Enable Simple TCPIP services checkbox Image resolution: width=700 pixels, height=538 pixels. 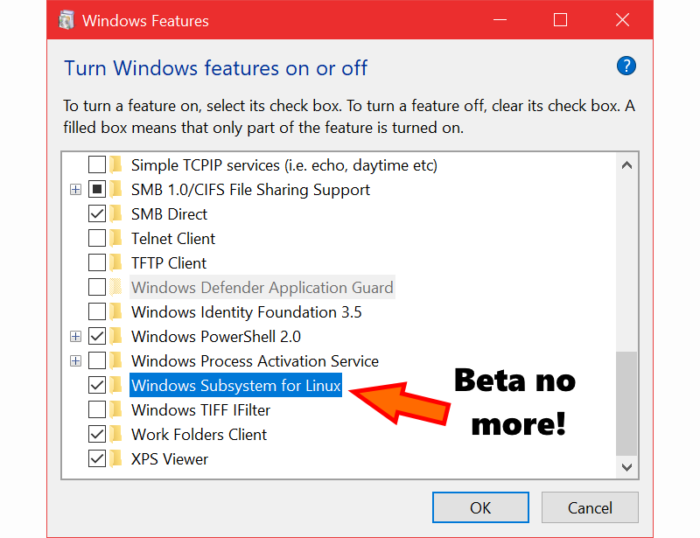pyautogui.click(x=97, y=165)
